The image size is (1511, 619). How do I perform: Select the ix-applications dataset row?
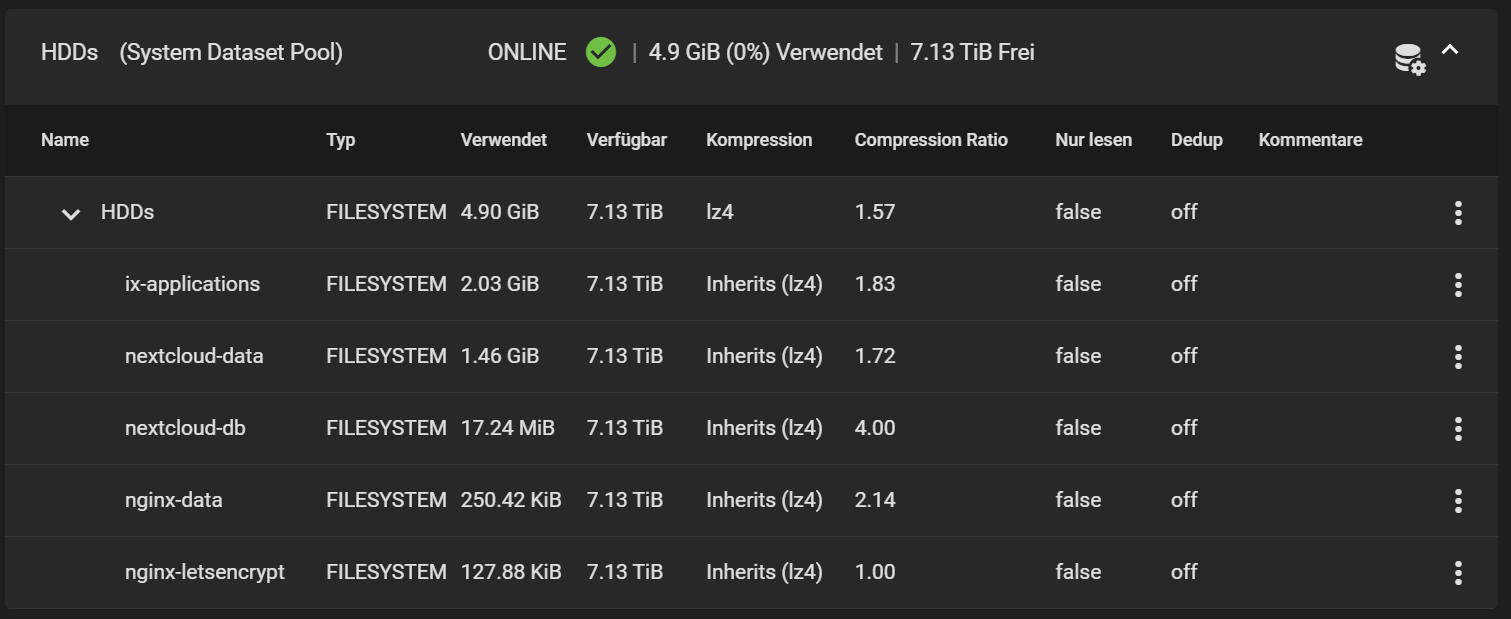(x=192, y=284)
